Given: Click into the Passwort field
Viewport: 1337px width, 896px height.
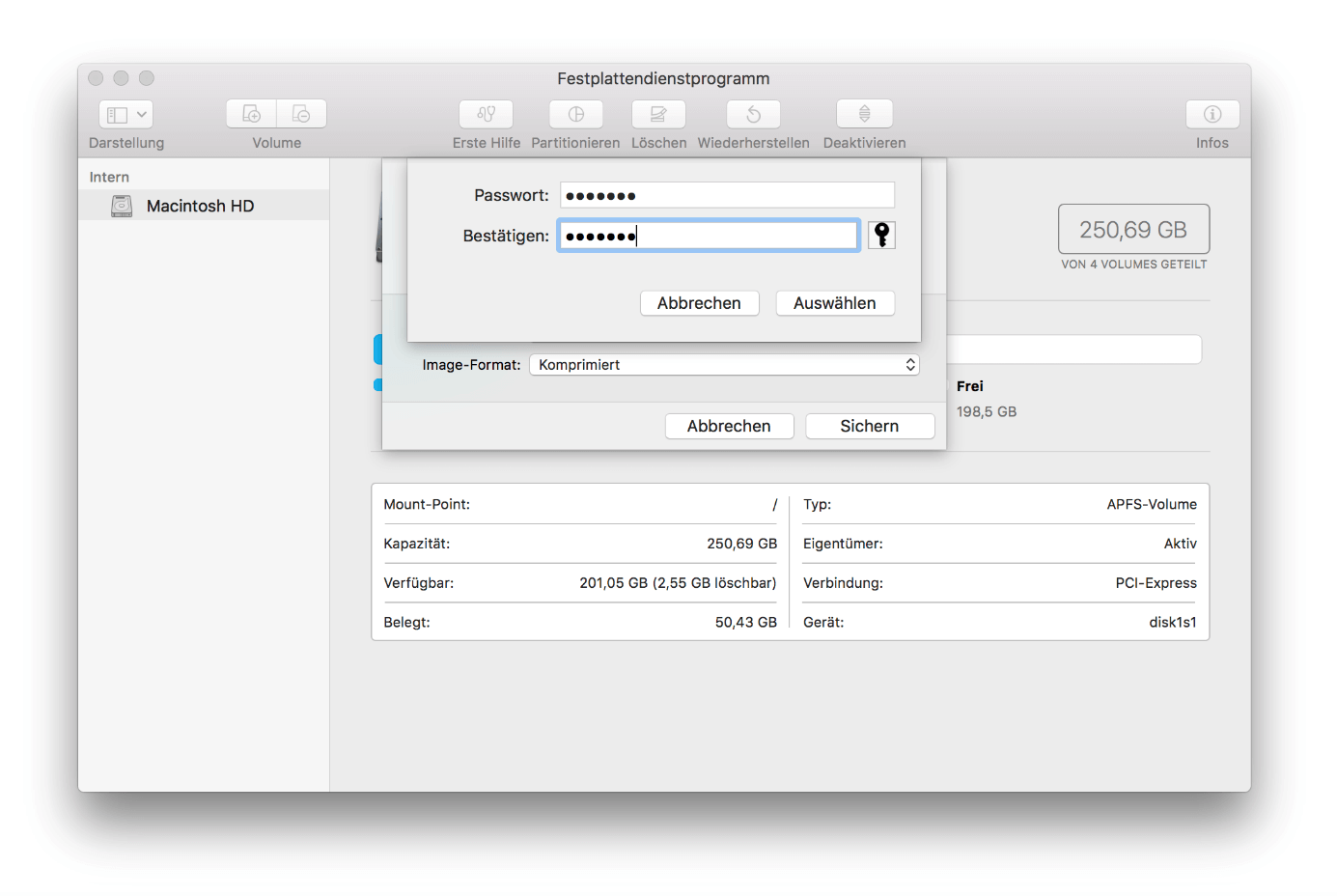Looking at the screenshot, I should 727,195.
